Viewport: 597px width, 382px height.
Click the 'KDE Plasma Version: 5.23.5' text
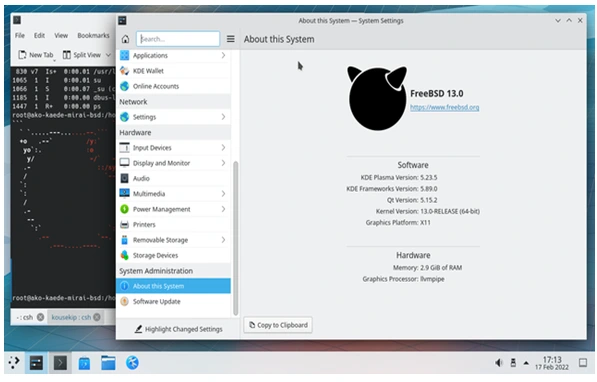coord(399,177)
